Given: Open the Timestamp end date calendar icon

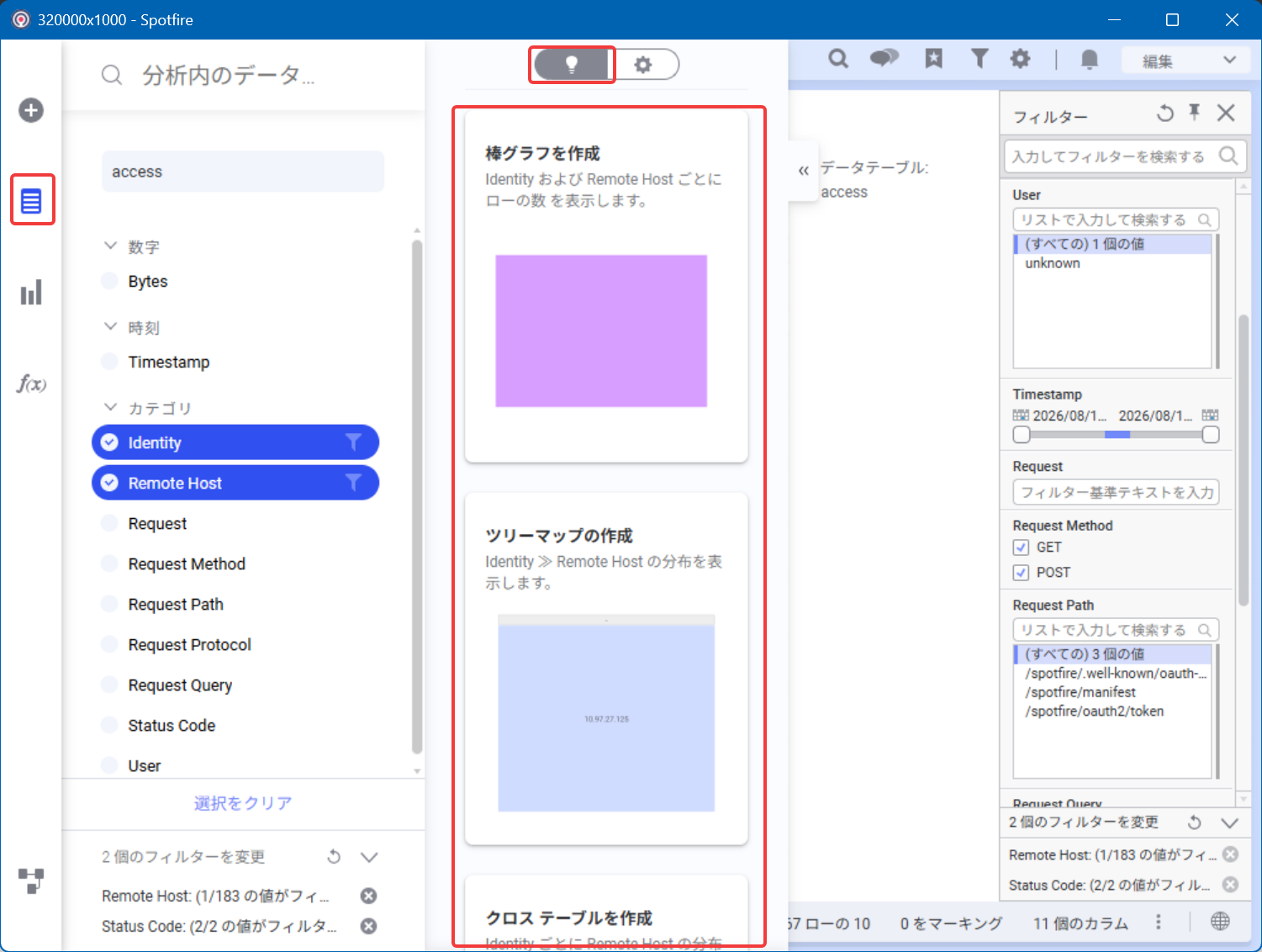Looking at the screenshot, I should click(1210, 415).
